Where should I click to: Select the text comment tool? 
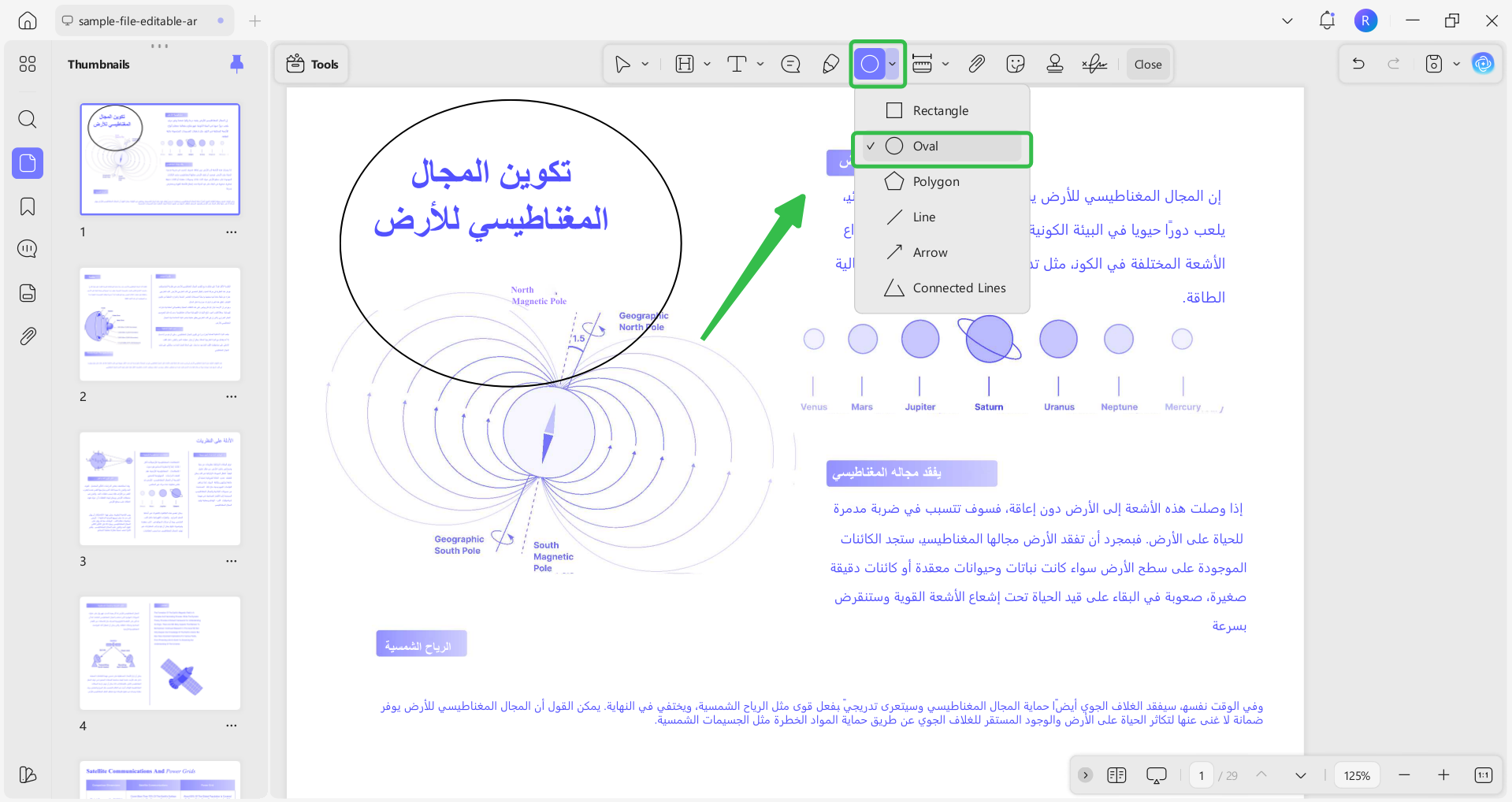click(x=737, y=65)
